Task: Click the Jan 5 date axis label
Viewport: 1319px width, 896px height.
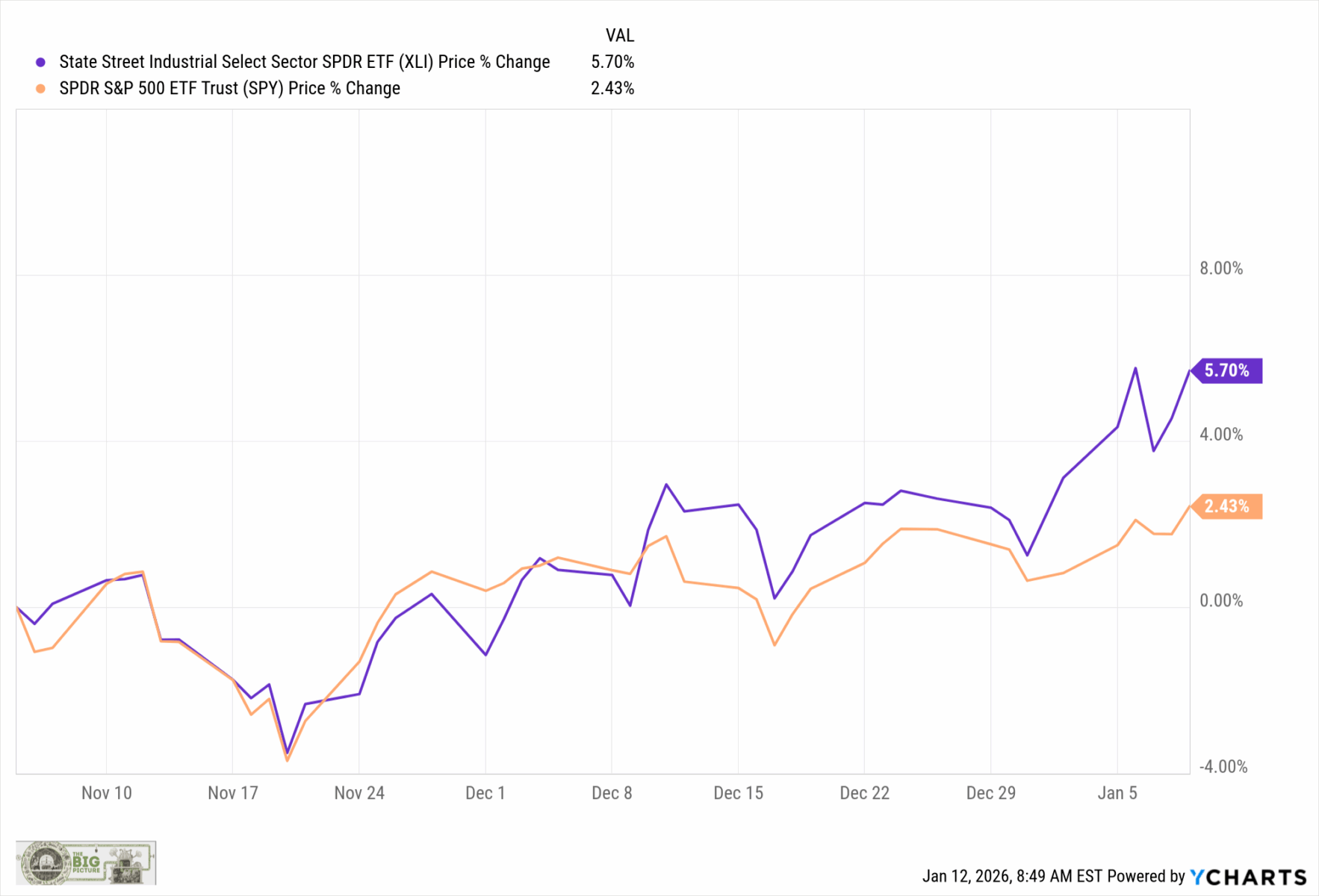Action: [x=1117, y=793]
